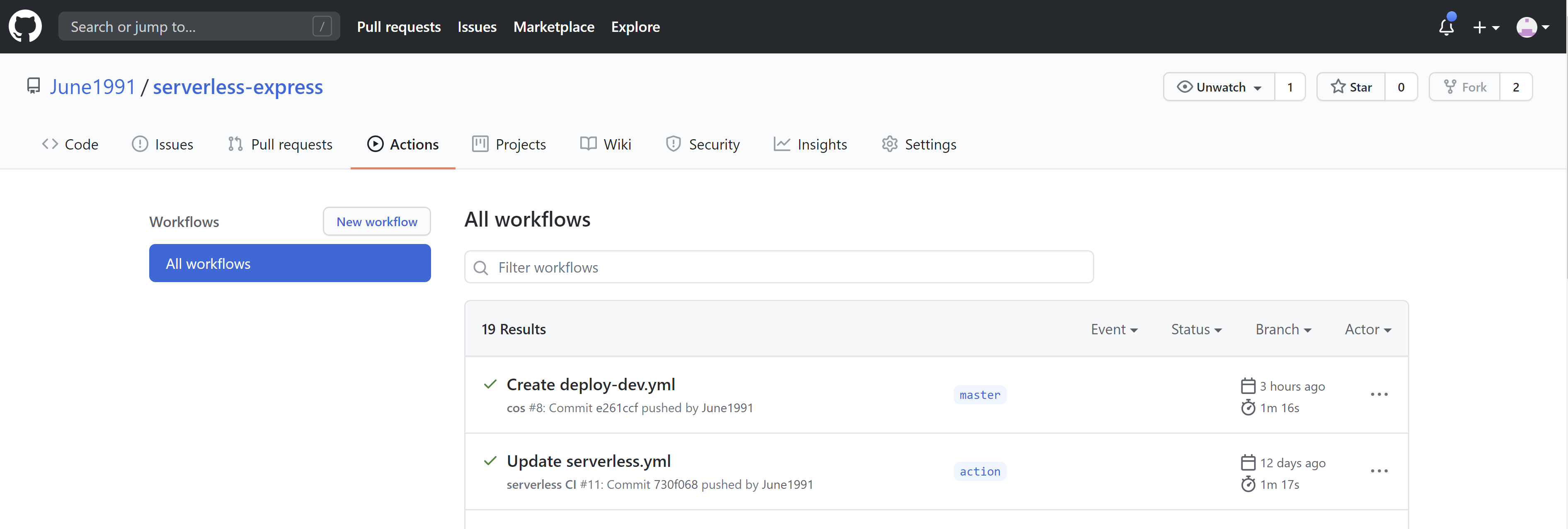Open the plus create-new menu

1486,27
